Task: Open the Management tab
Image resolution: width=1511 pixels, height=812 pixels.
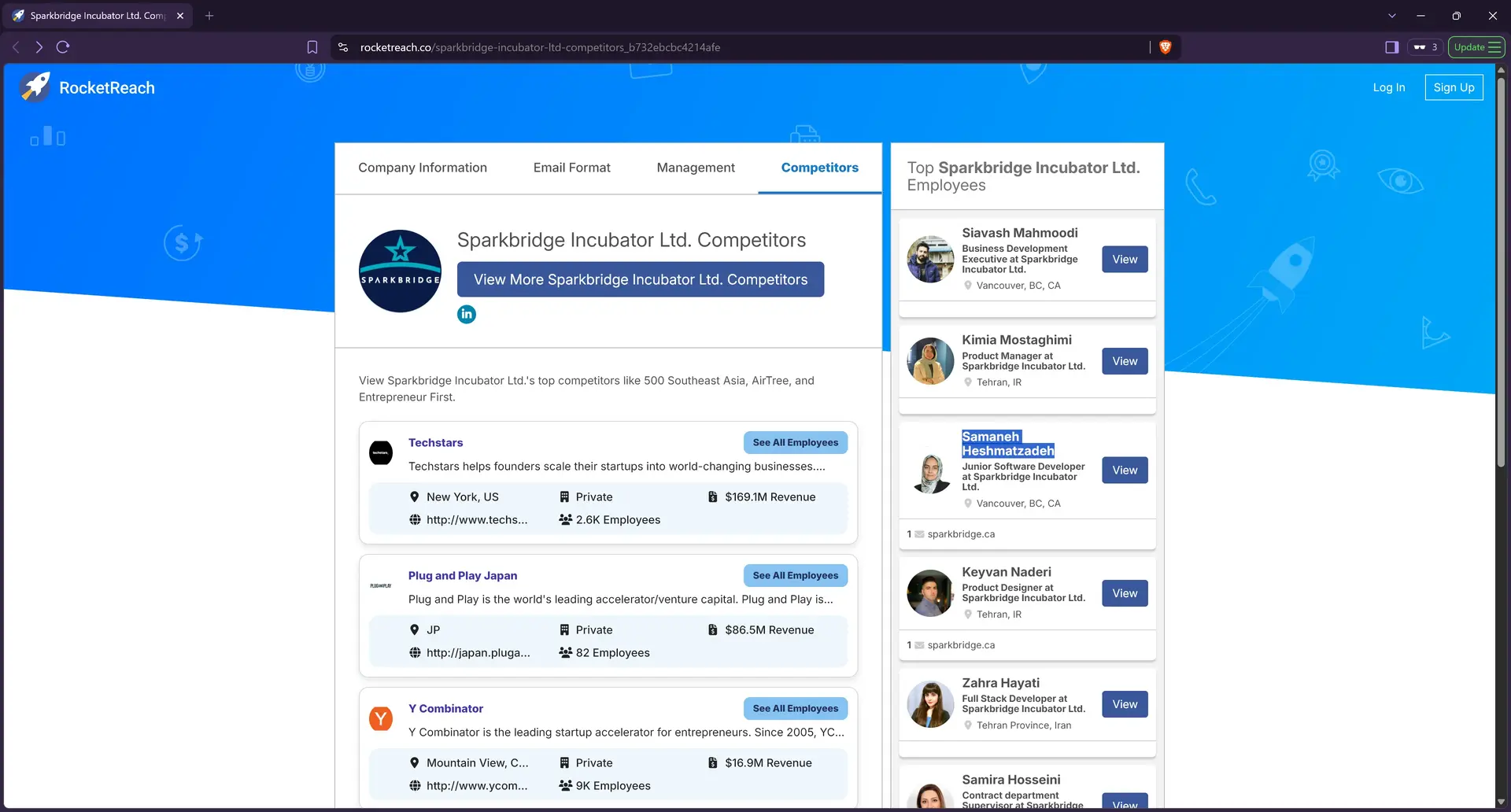Action: [696, 168]
